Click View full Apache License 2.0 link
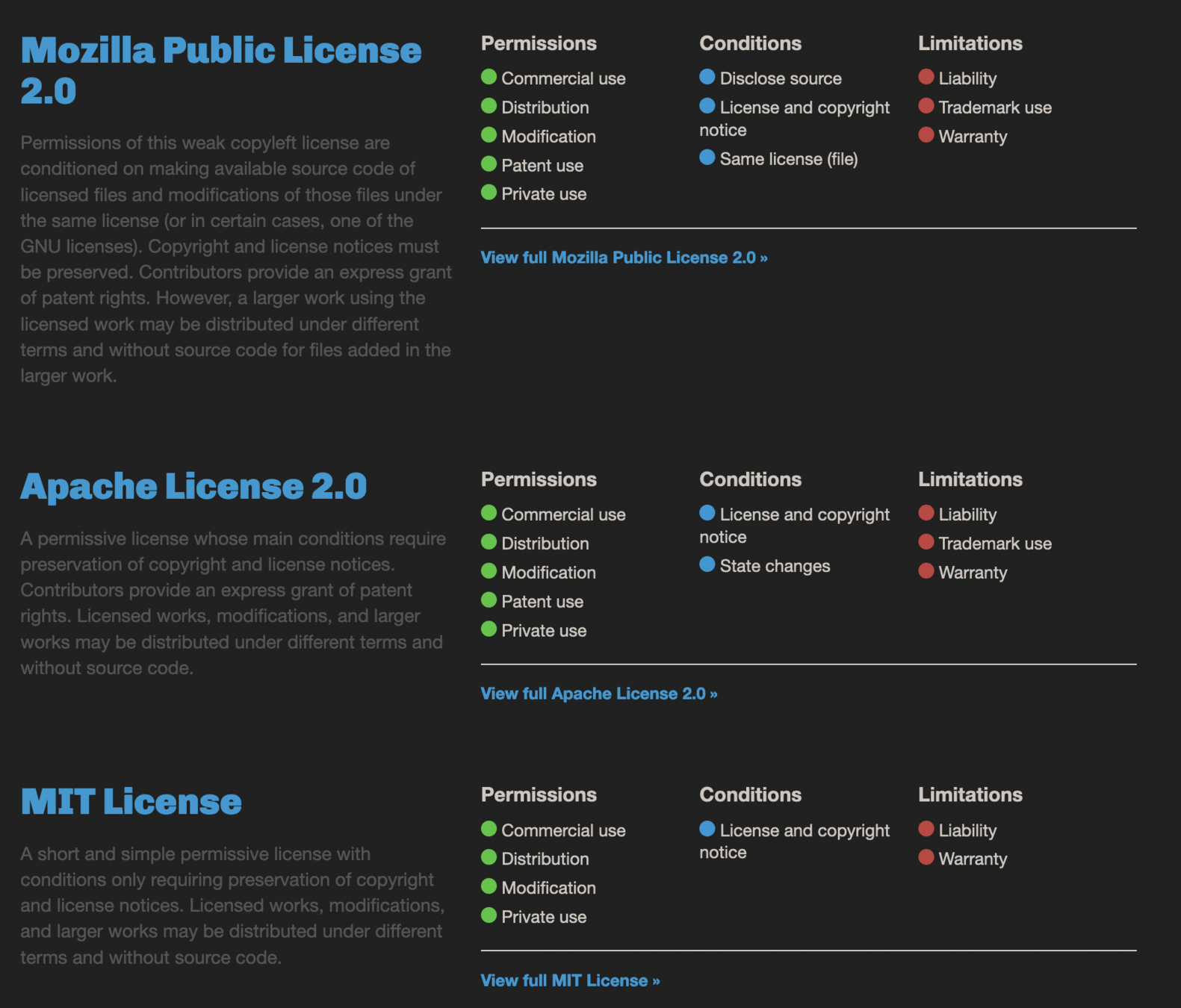The image size is (1181, 1008). (599, 694)
